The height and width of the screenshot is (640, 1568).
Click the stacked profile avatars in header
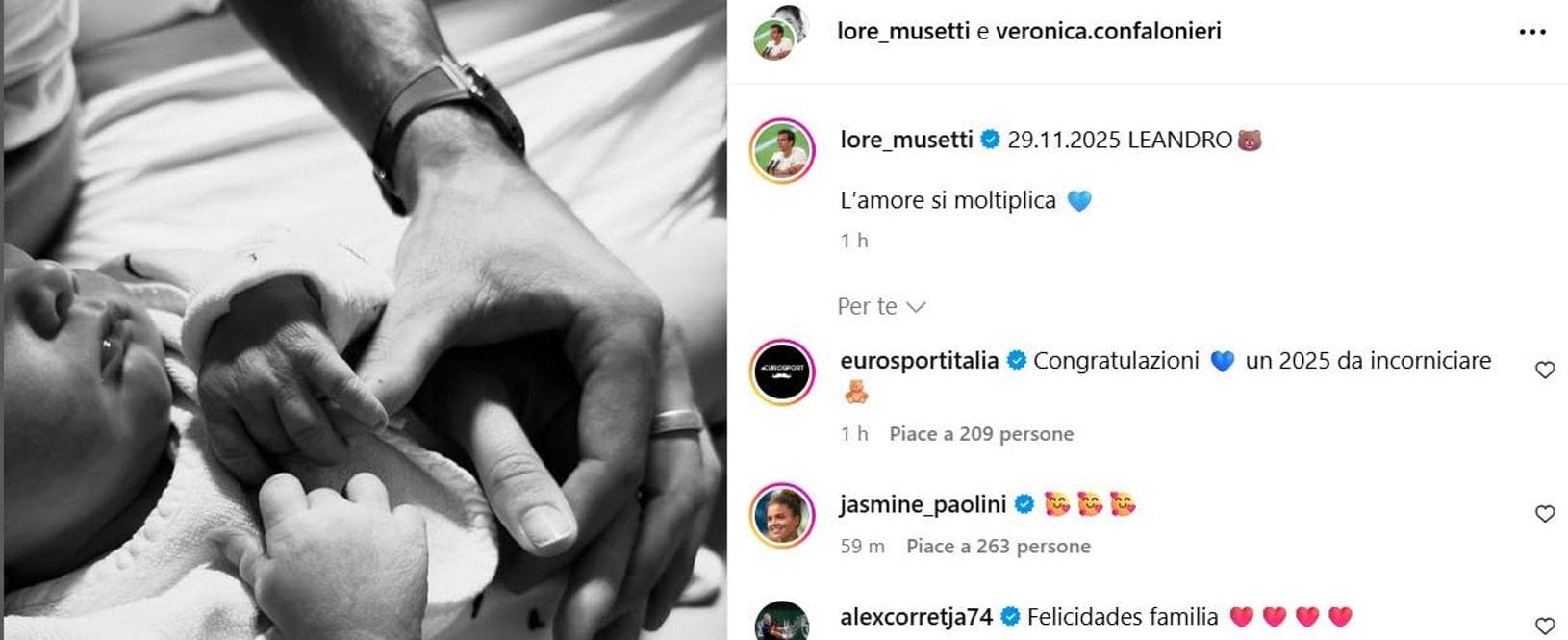pos(777,31)
